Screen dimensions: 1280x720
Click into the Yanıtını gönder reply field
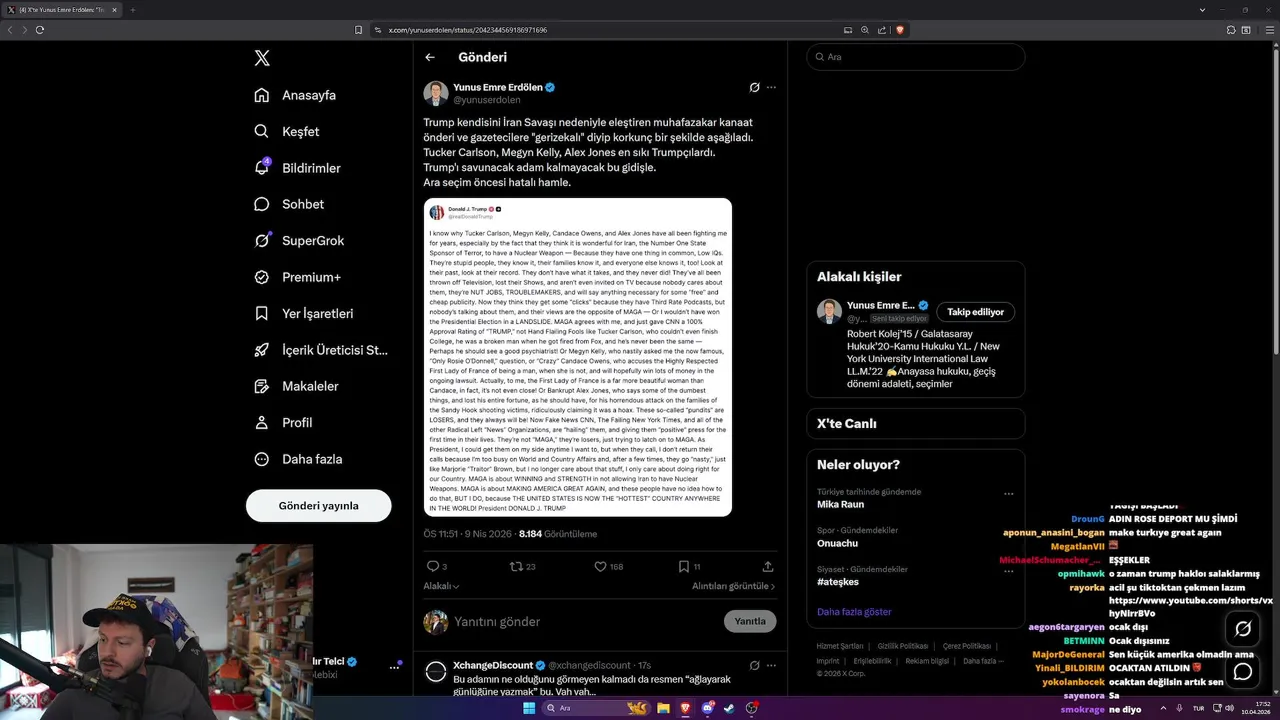tap(585, 621)
